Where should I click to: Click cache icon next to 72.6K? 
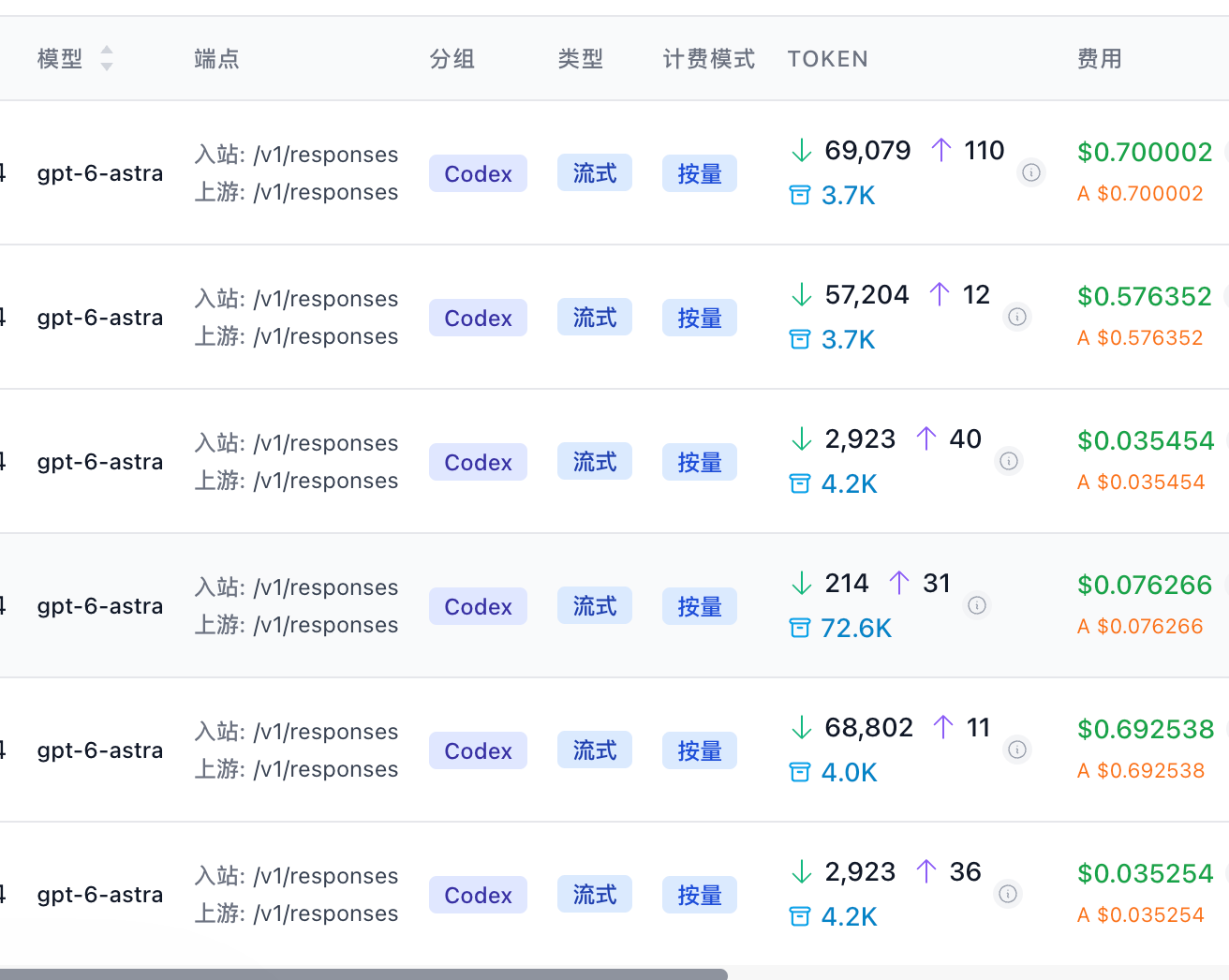click(x=800, y=628)
